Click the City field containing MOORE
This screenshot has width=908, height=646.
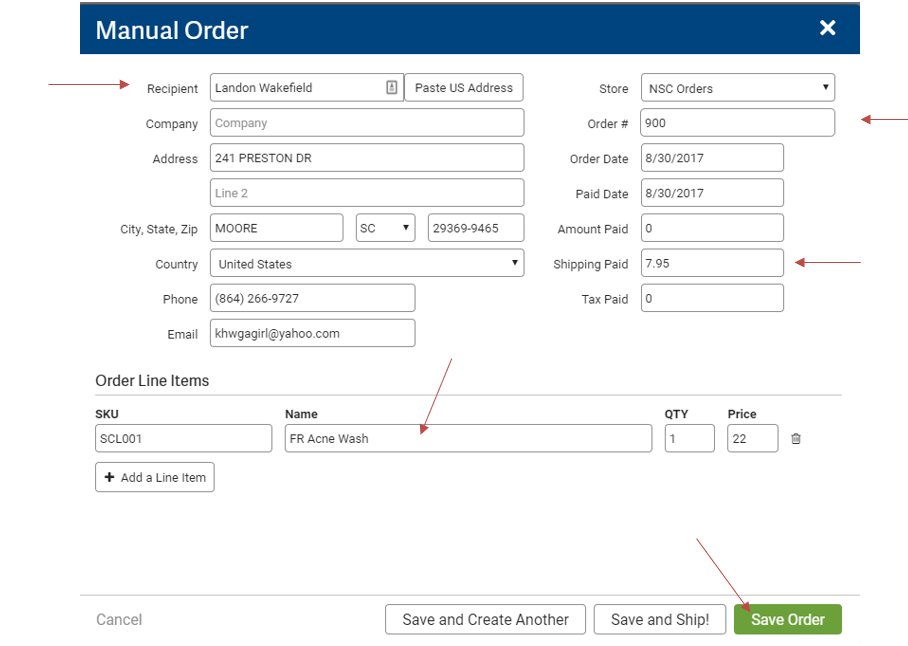(277, 228)
